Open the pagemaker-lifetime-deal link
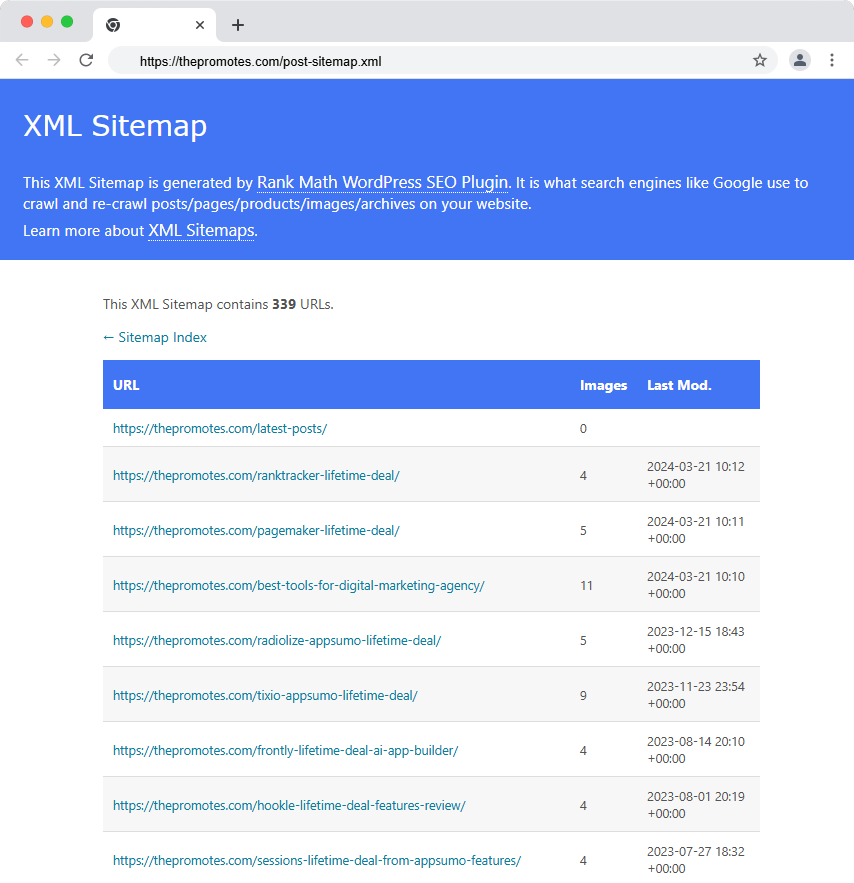Image resolution: width=854 pixels, height=883 pixels. [256, 530]
